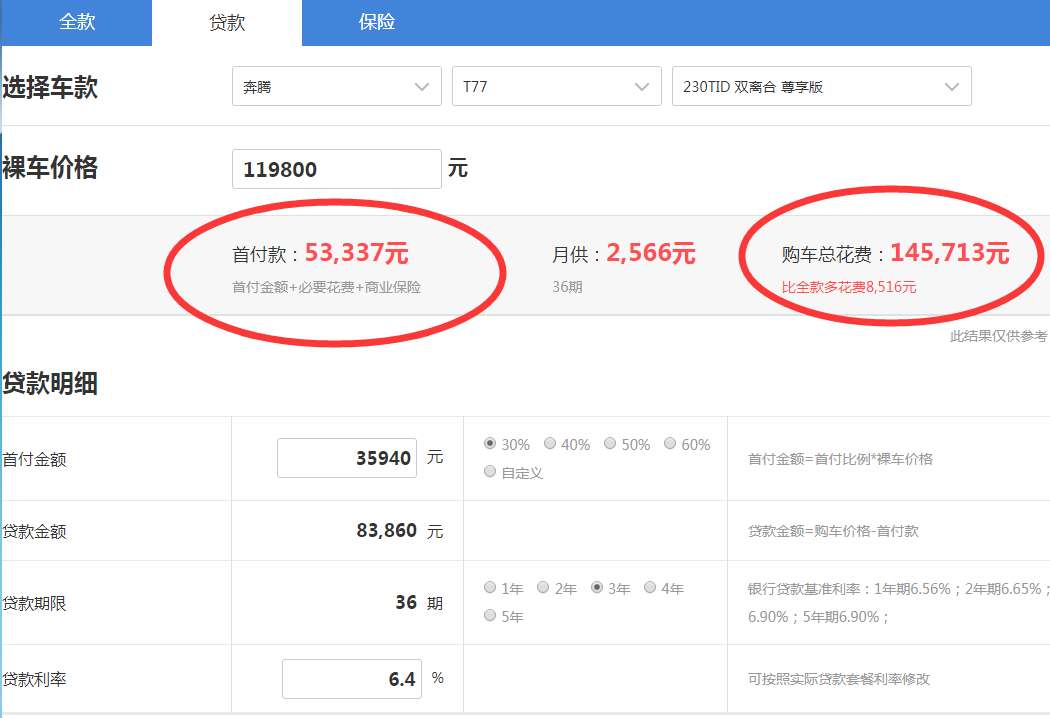
Task: Set loan term to 2年
Action: [x=543, y=587]
